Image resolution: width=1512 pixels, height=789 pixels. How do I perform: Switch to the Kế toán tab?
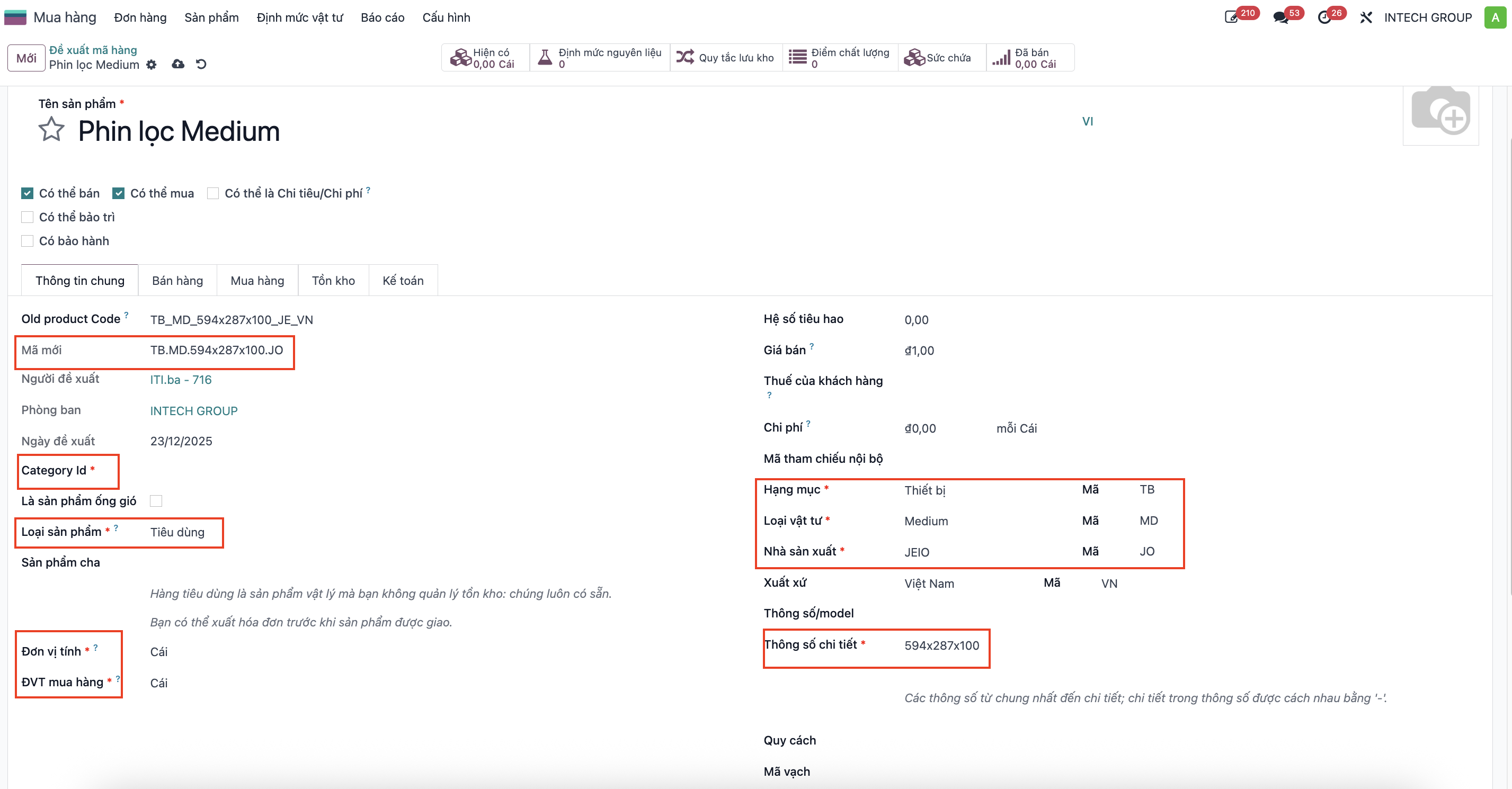[x=403, y=281]
